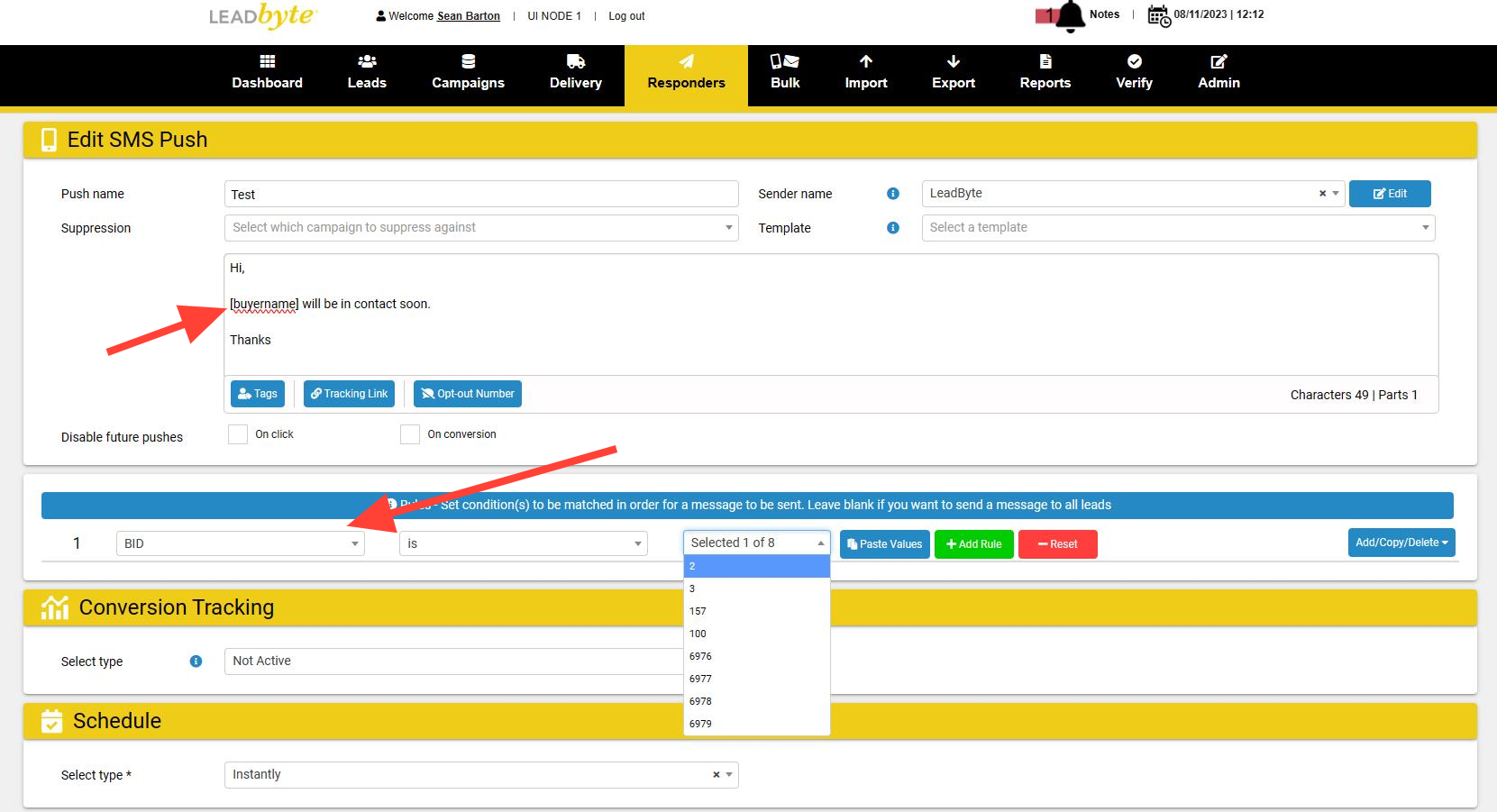Go to the Campaigns menu
Viewport: 1497px width, 812px height.
pyautogui.click(x=468, y=76)
